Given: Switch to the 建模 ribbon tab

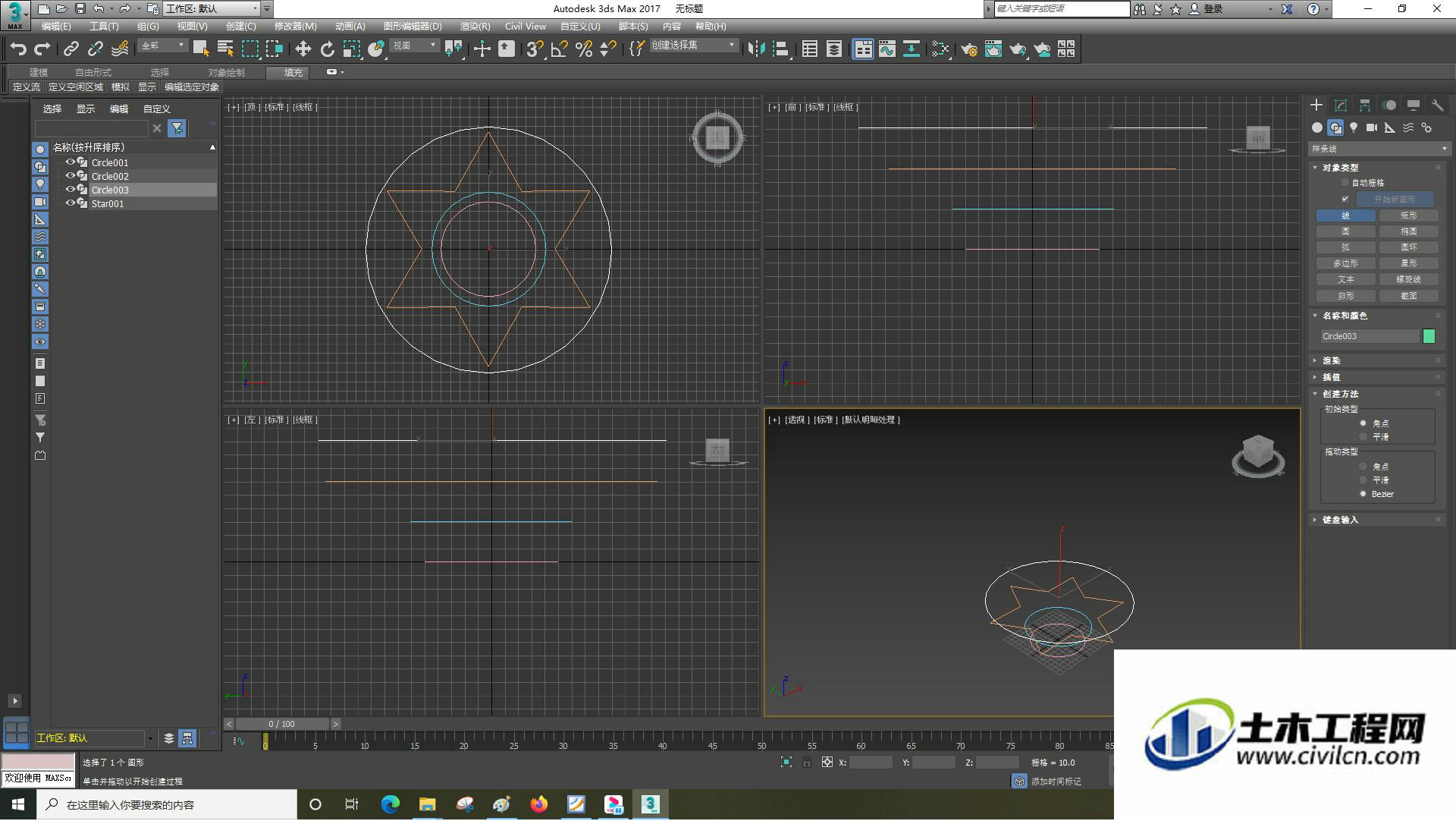Looking at the screenshot, I should coord(39,73).
